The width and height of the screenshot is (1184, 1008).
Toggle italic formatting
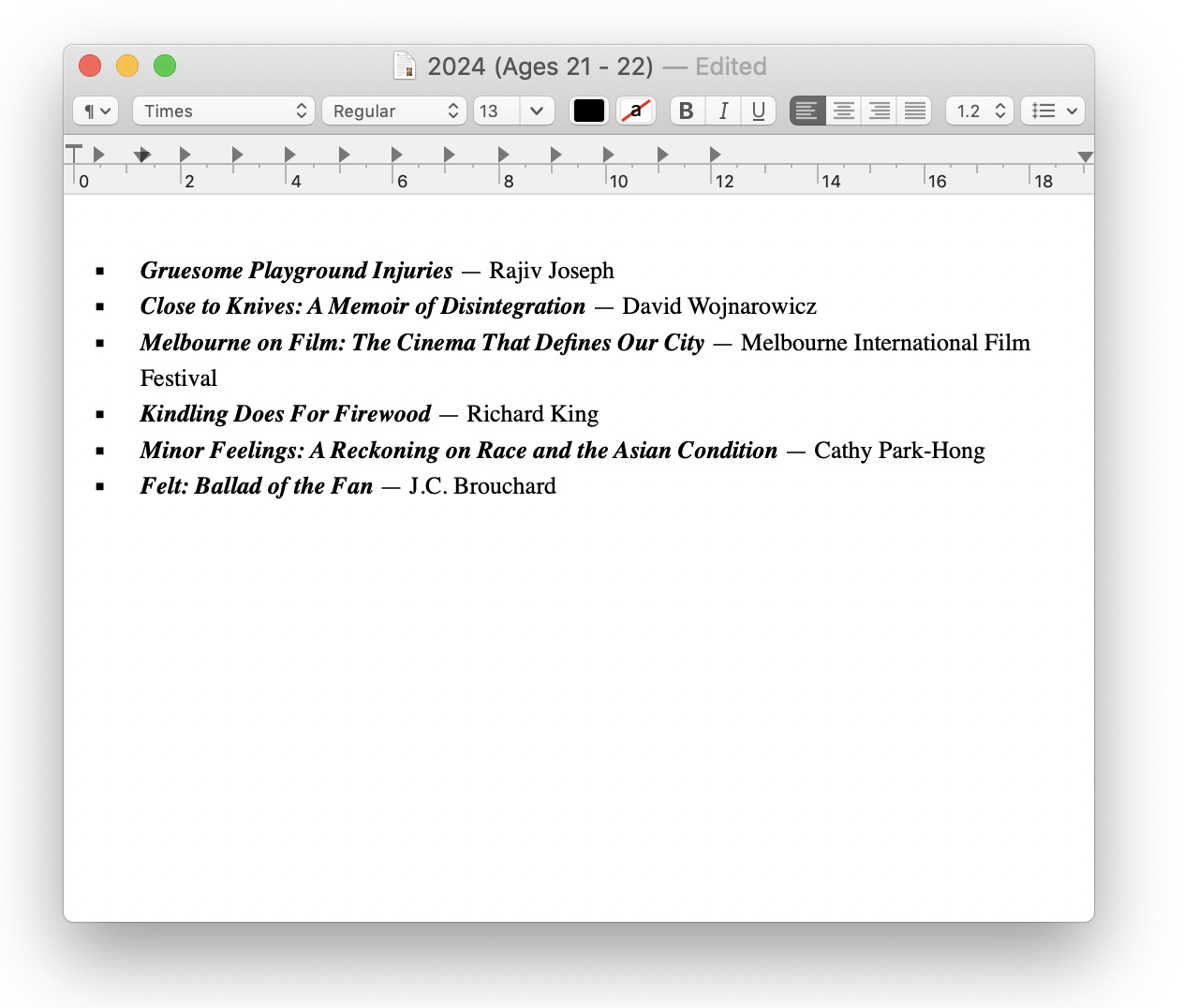tap(722, 111)
